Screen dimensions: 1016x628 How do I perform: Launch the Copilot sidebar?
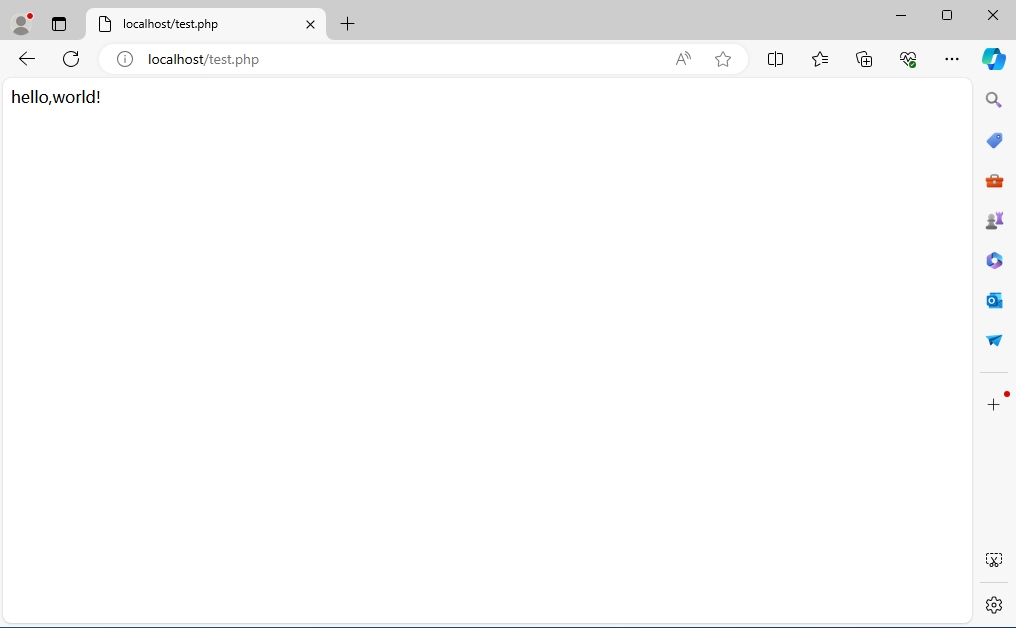994,59
